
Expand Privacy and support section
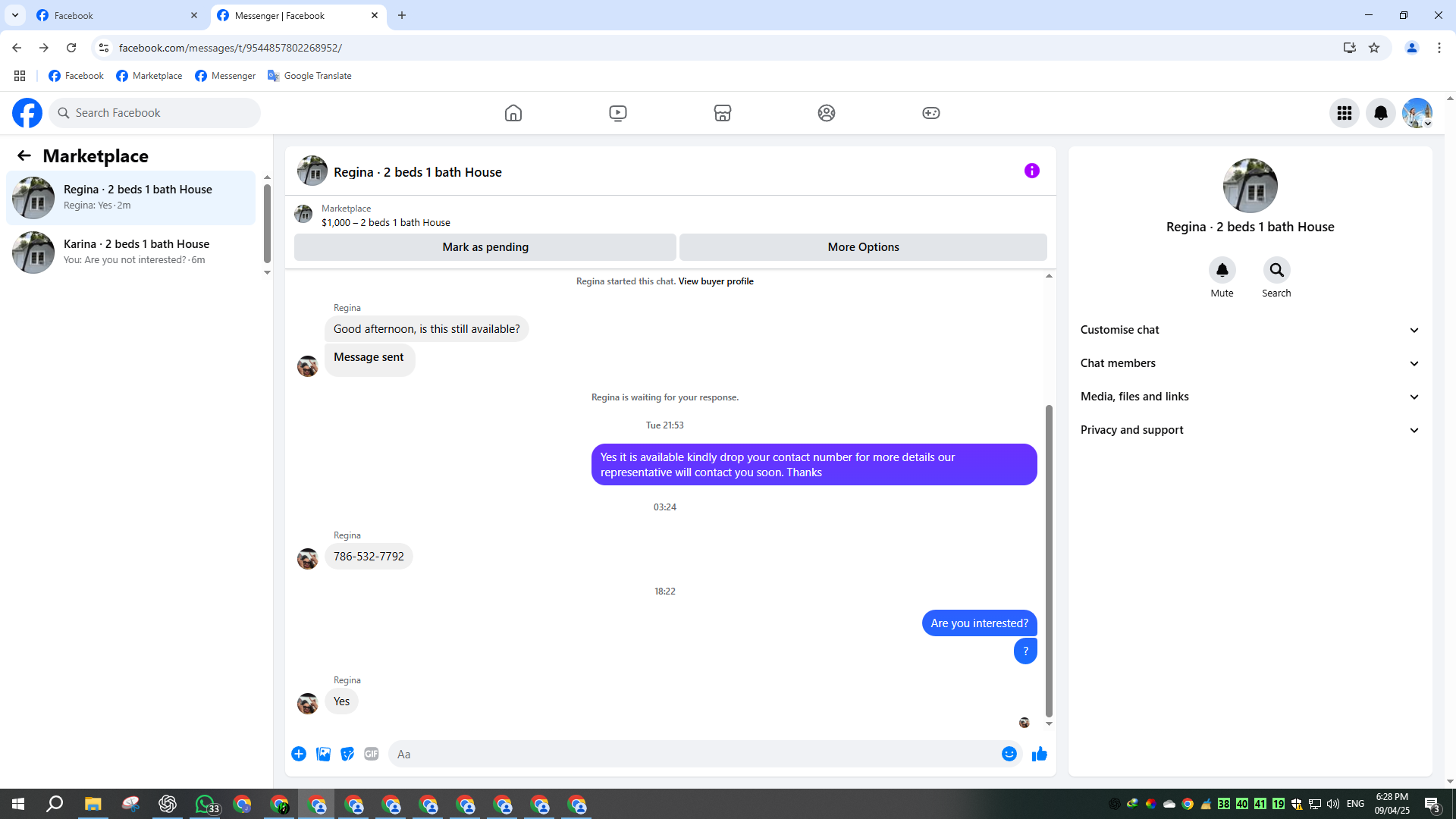pos(1250,430)
